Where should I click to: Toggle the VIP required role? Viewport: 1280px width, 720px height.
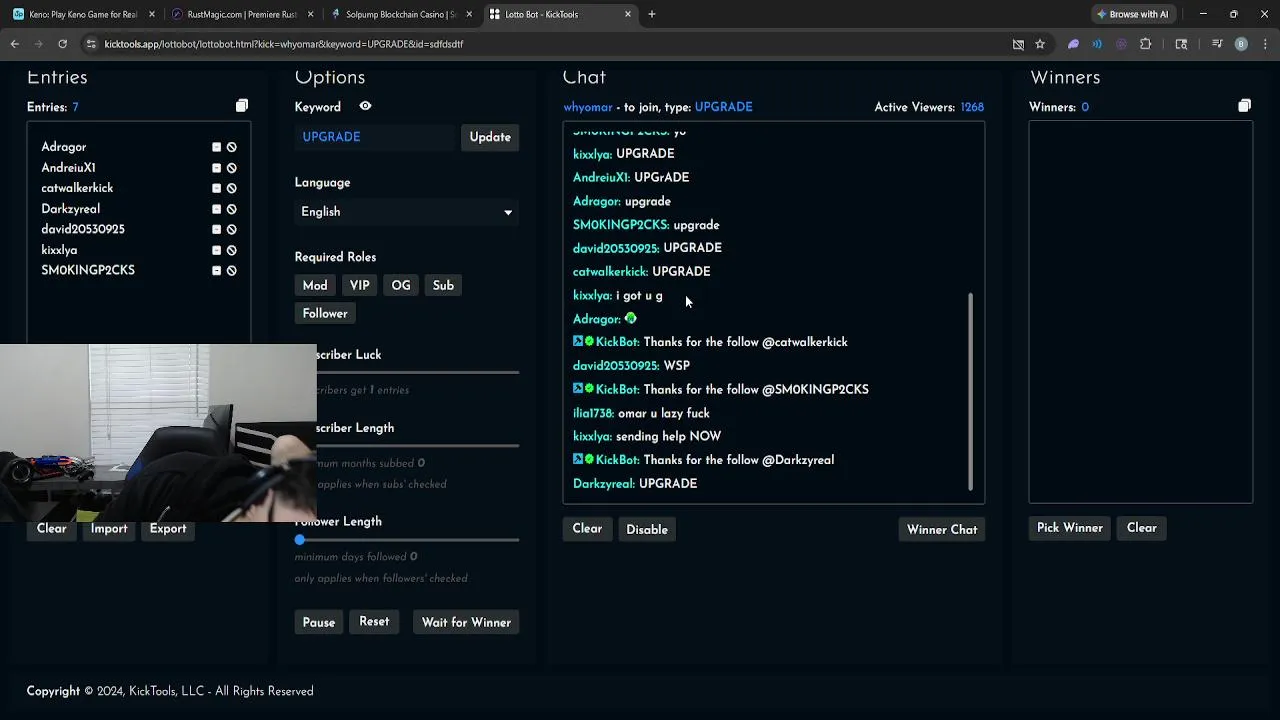(x=360, y=286)
